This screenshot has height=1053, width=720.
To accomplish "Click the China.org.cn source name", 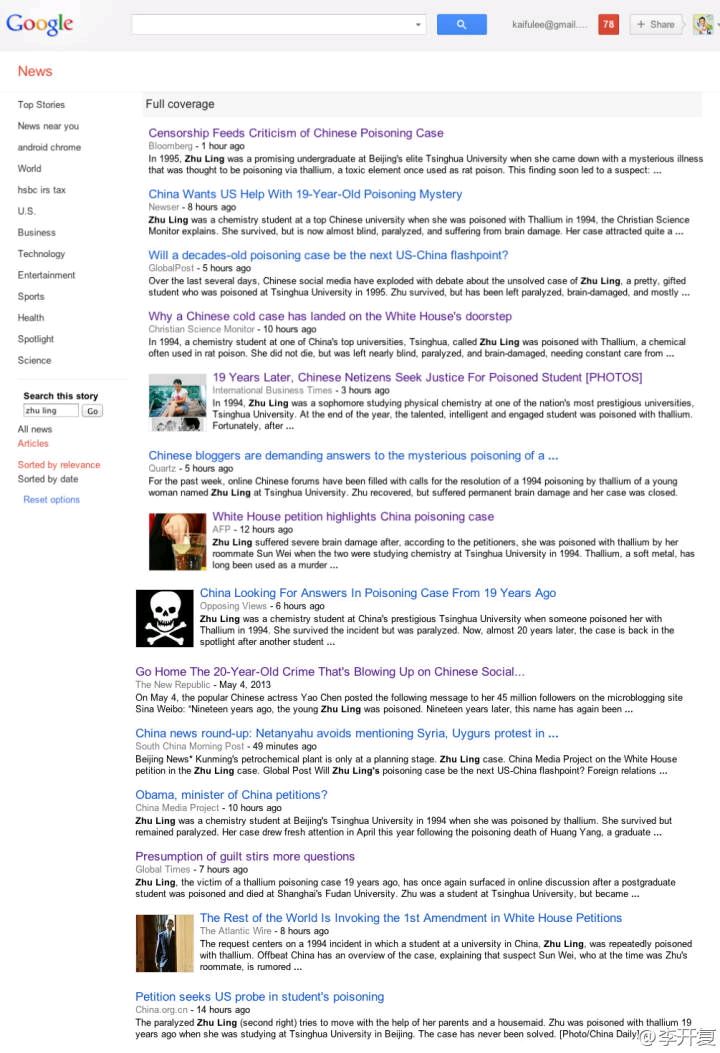I will [161, 1009].
